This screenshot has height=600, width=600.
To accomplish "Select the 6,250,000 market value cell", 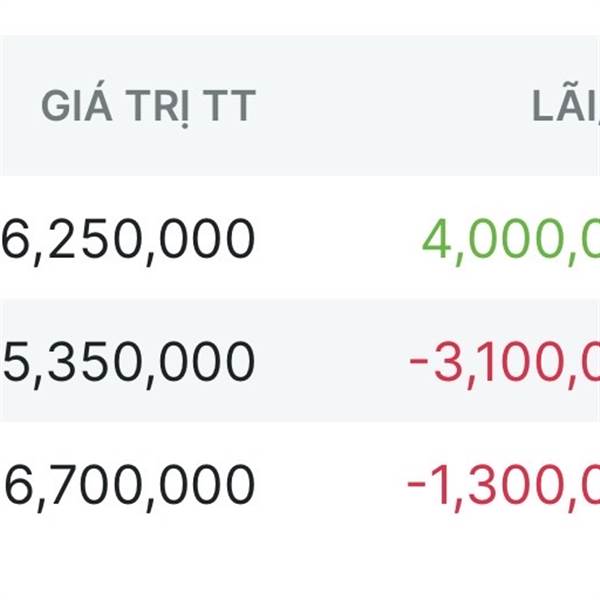I will click(130, 239).
